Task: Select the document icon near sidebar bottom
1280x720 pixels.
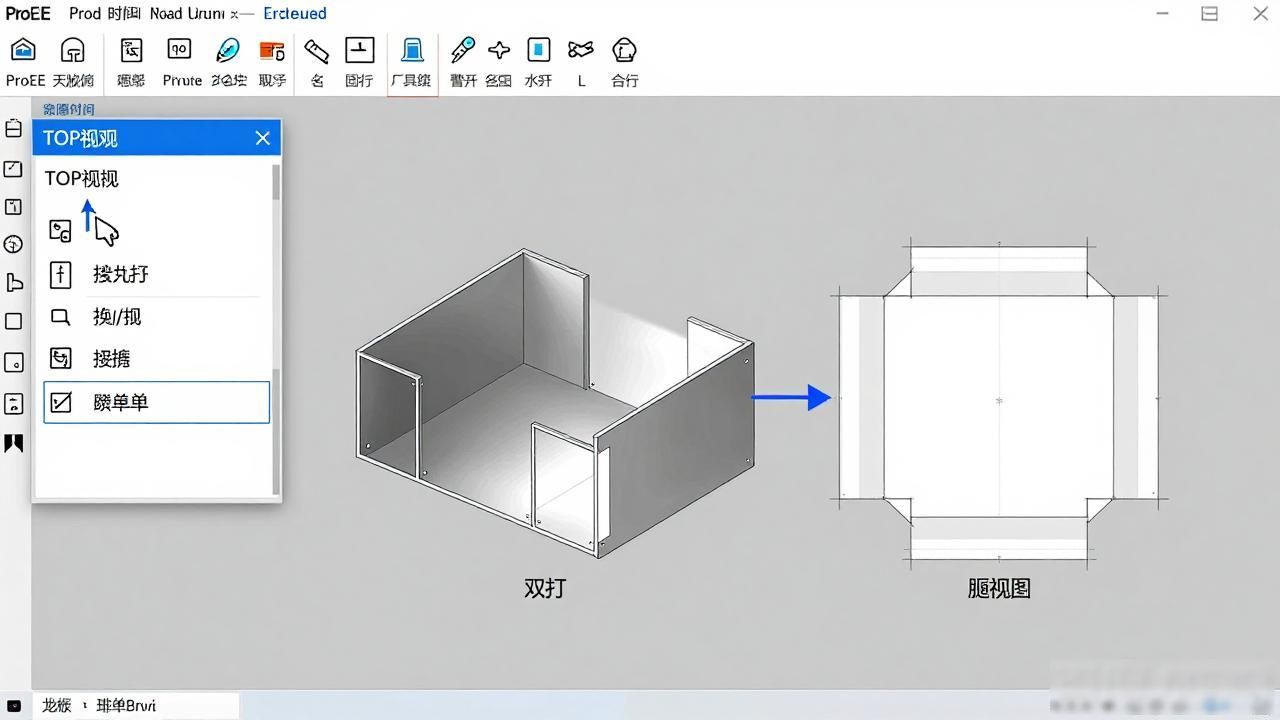Action: [x=14, y=403]
